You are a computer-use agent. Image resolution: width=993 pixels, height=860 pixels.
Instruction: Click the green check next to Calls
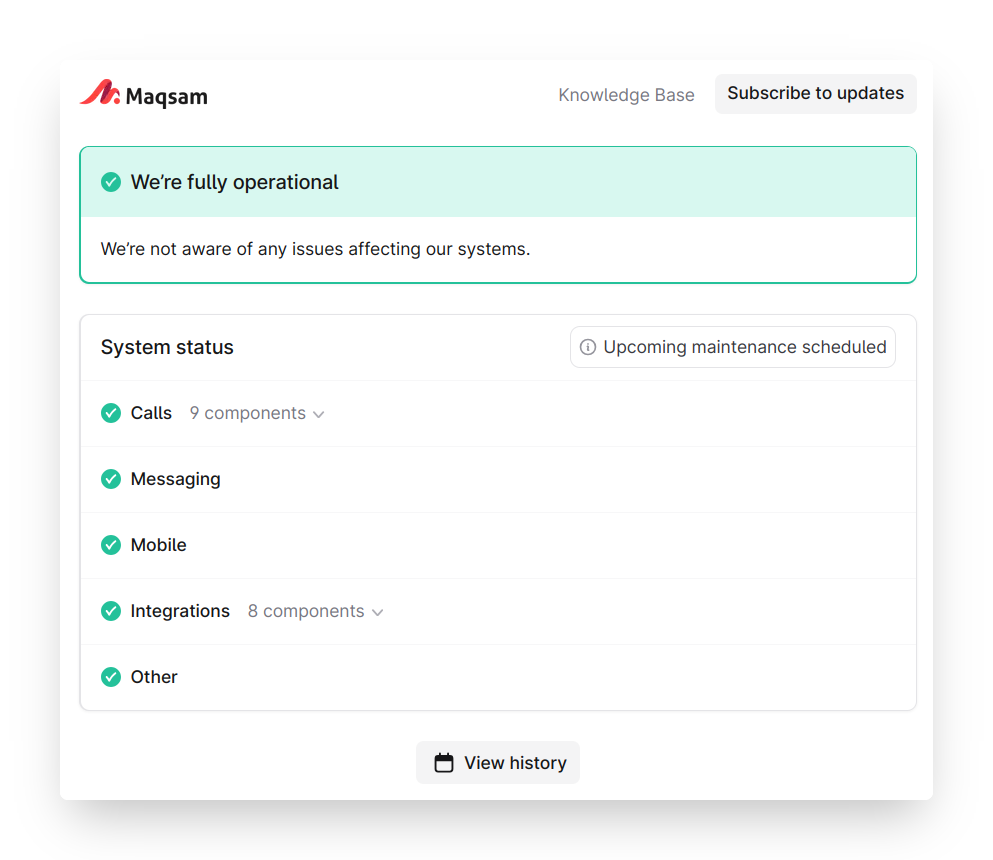[111, 413]
